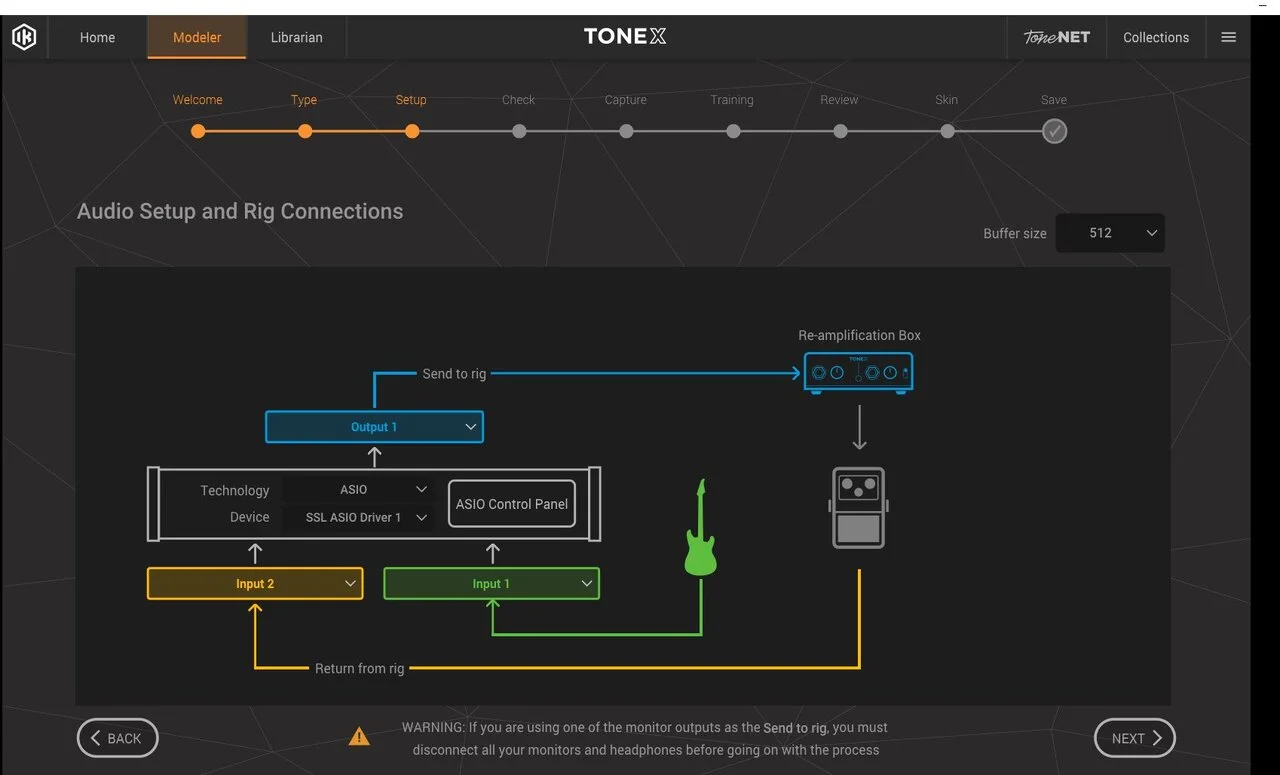Expand the Input 1 dropdown

[x=491, y=584]
